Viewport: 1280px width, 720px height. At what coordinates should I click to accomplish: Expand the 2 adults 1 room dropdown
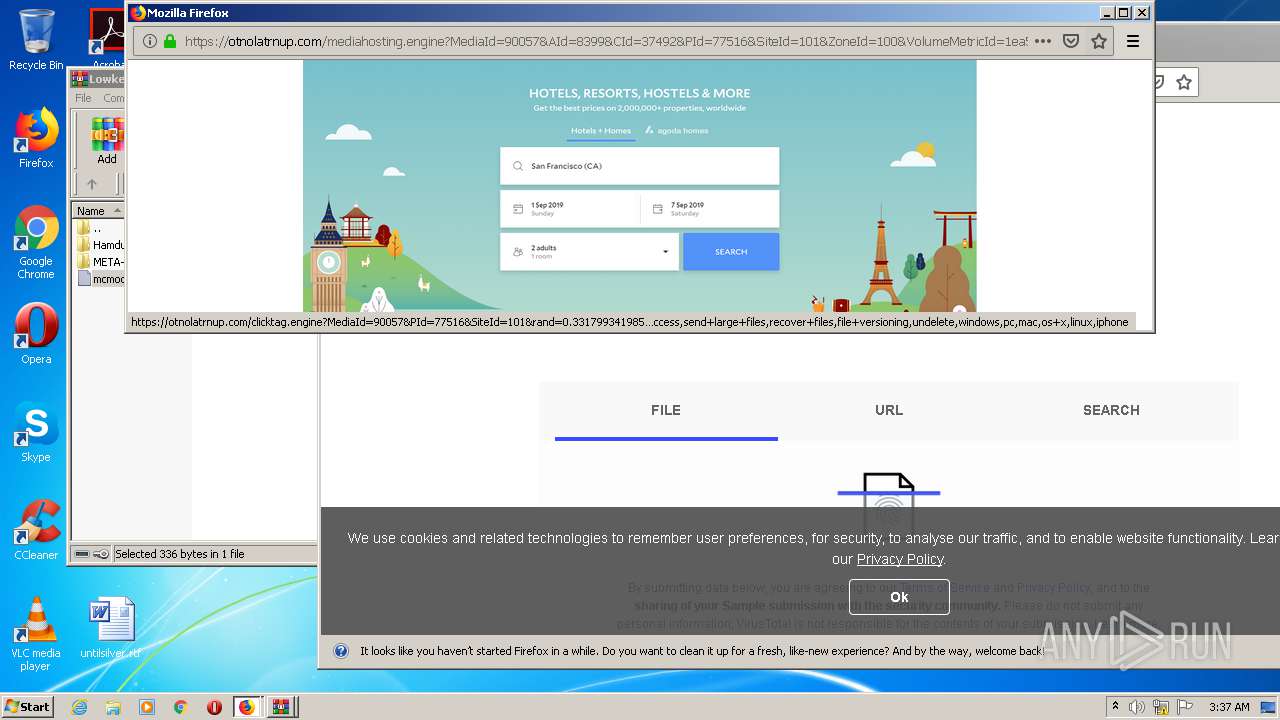coord(589,251)
